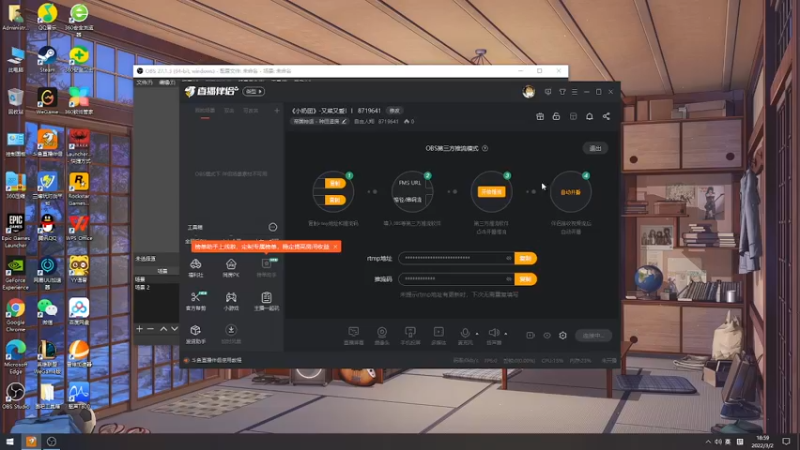The image size is (800, 450).
Task: Click the skin/shirt icon in title bar
Action: click(562, 92)
